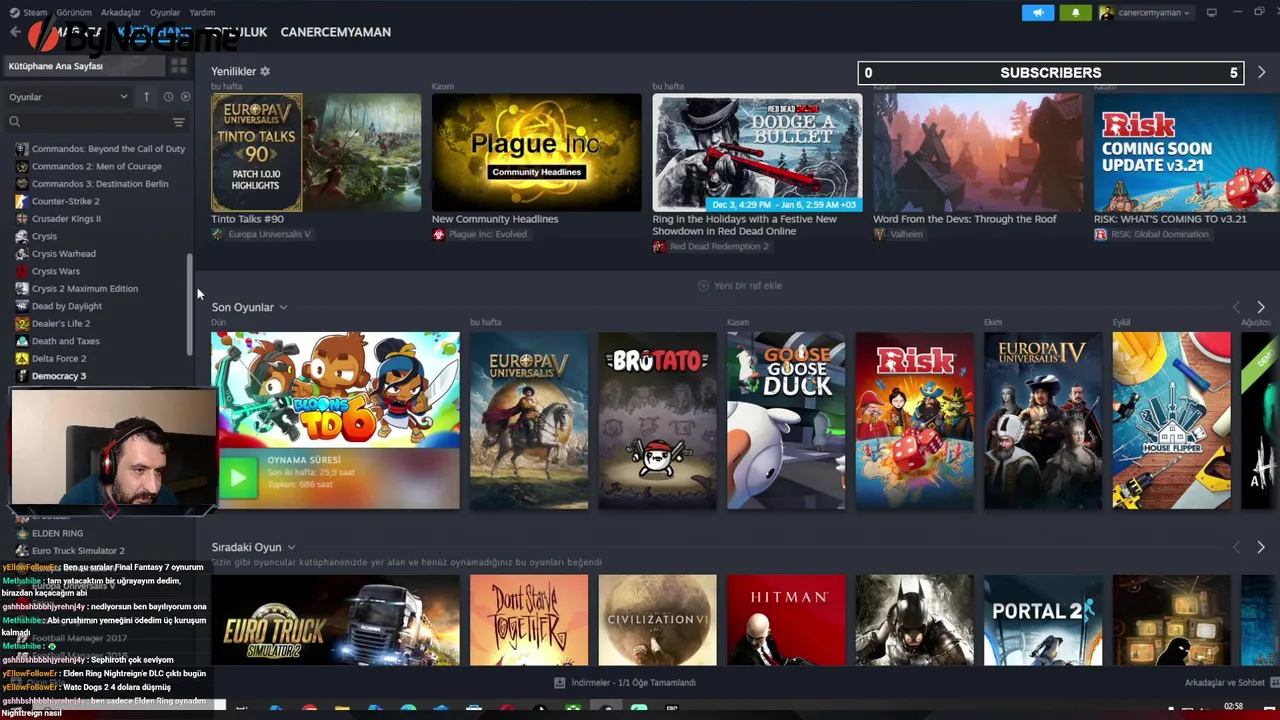Open the announcements megaphone button
The image size is (1280, 720).
pos(1038,13)
